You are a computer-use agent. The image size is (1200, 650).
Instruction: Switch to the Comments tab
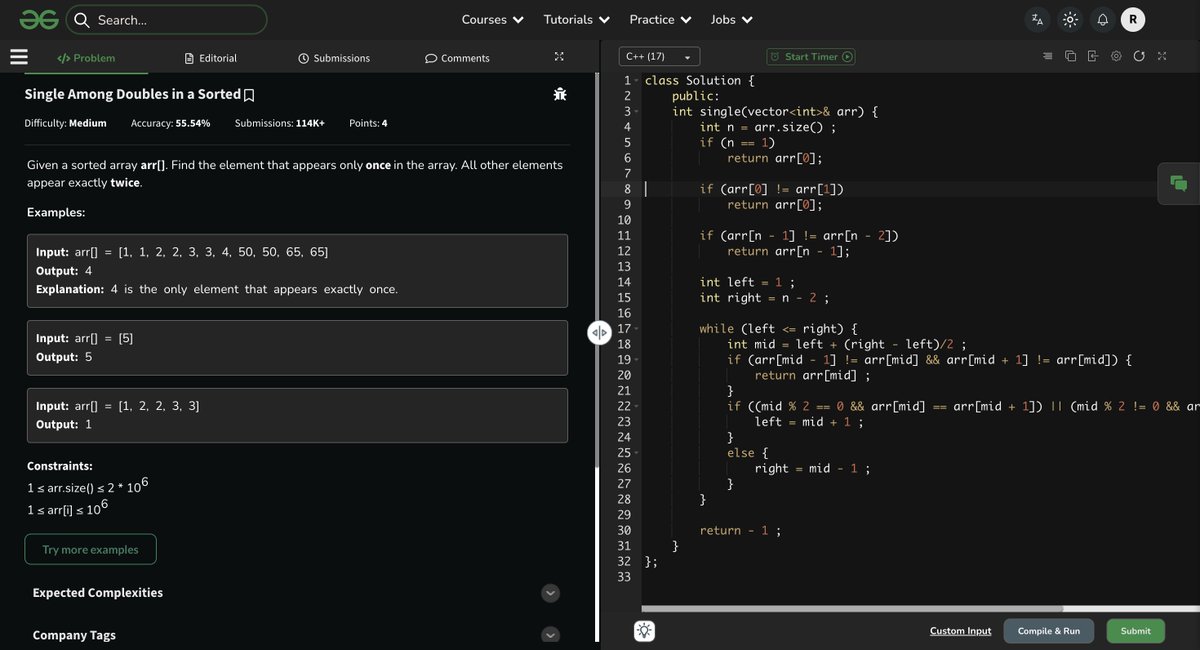(457, 58)
